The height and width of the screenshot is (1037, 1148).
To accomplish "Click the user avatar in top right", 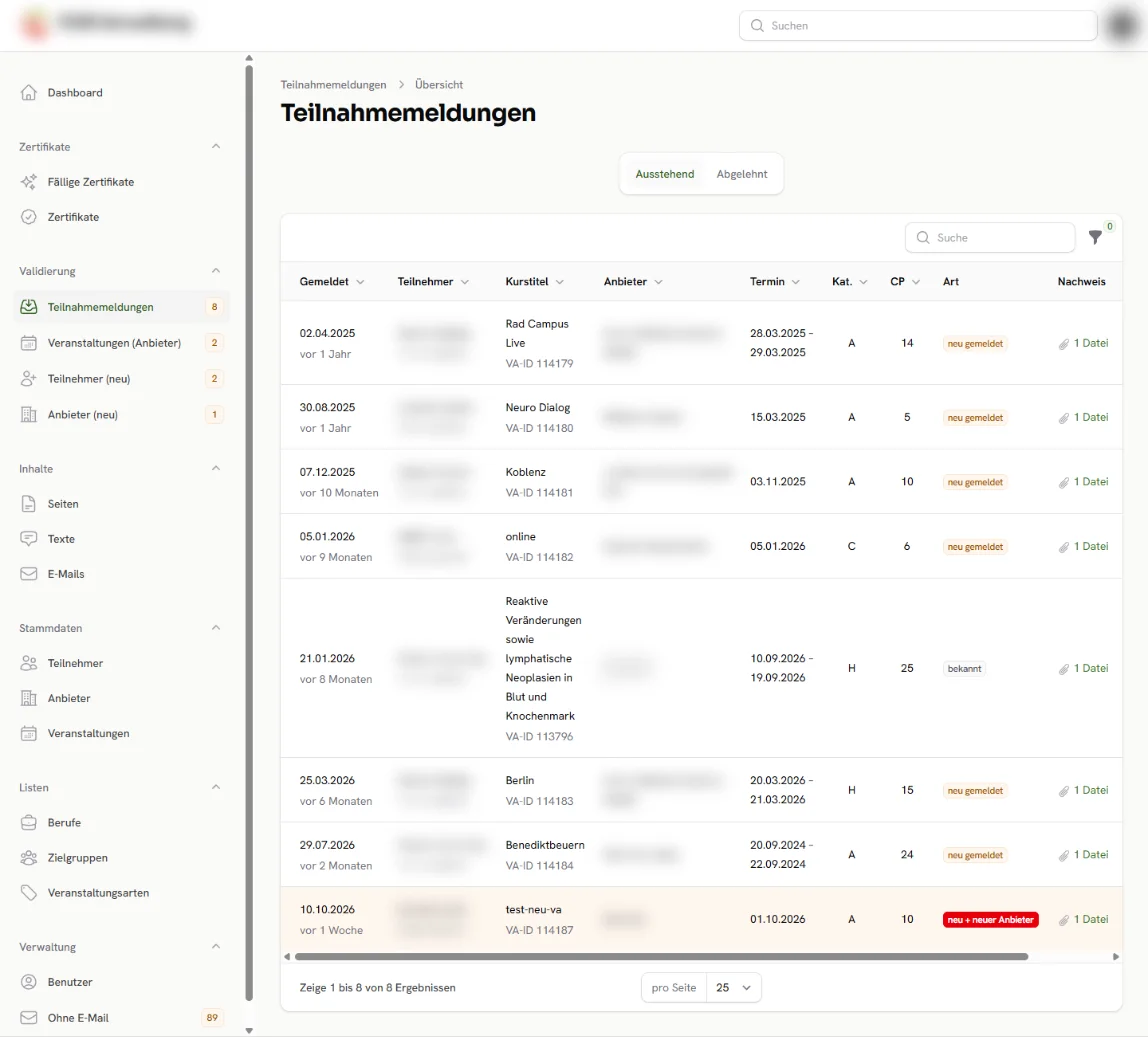I will point(1123,26).
